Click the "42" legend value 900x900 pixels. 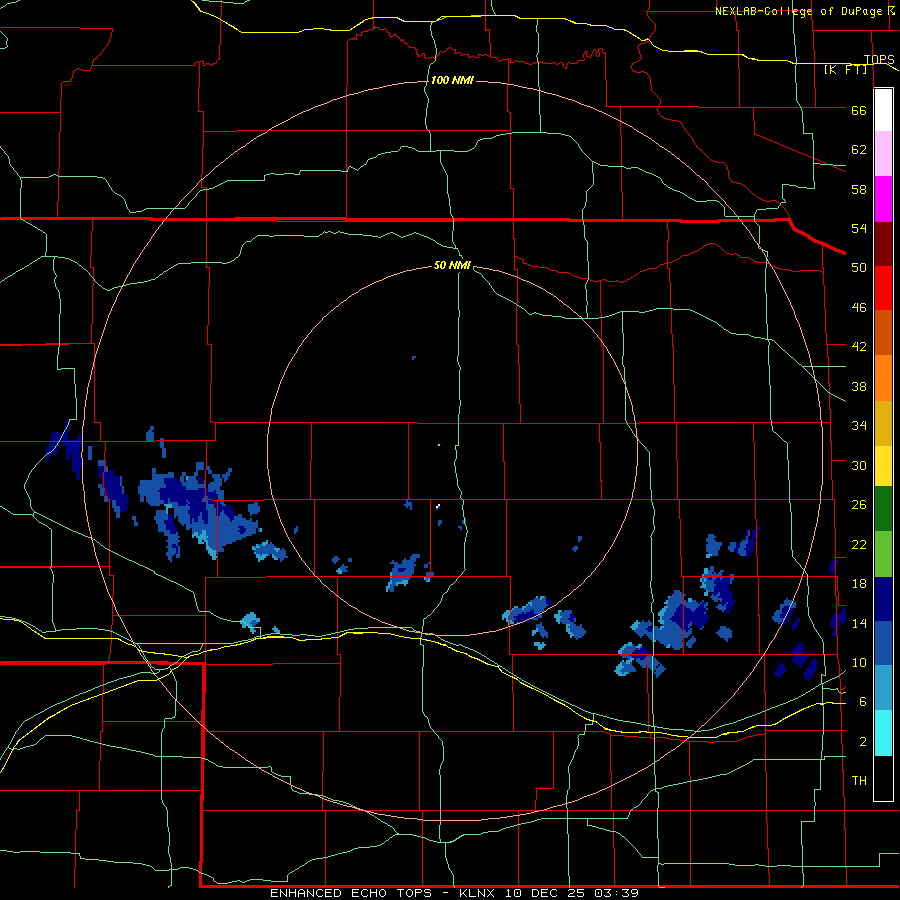859,347
